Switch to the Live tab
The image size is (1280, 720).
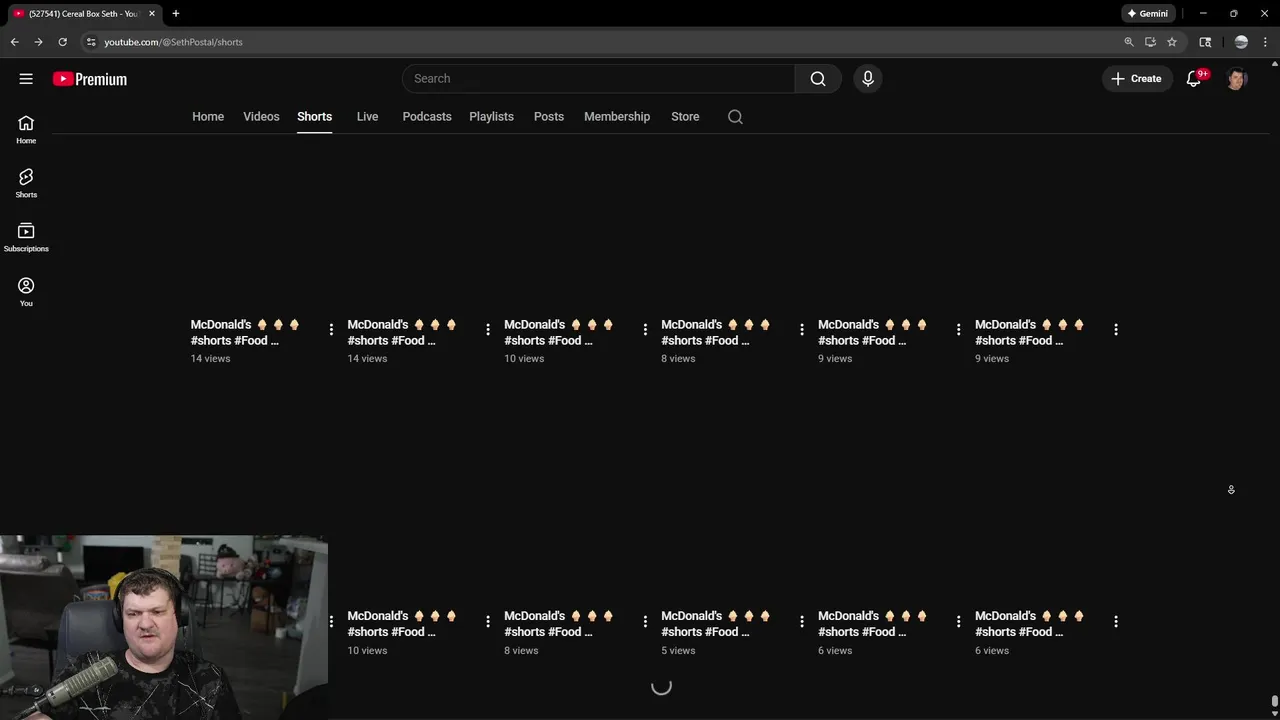[x=367, y=117]
